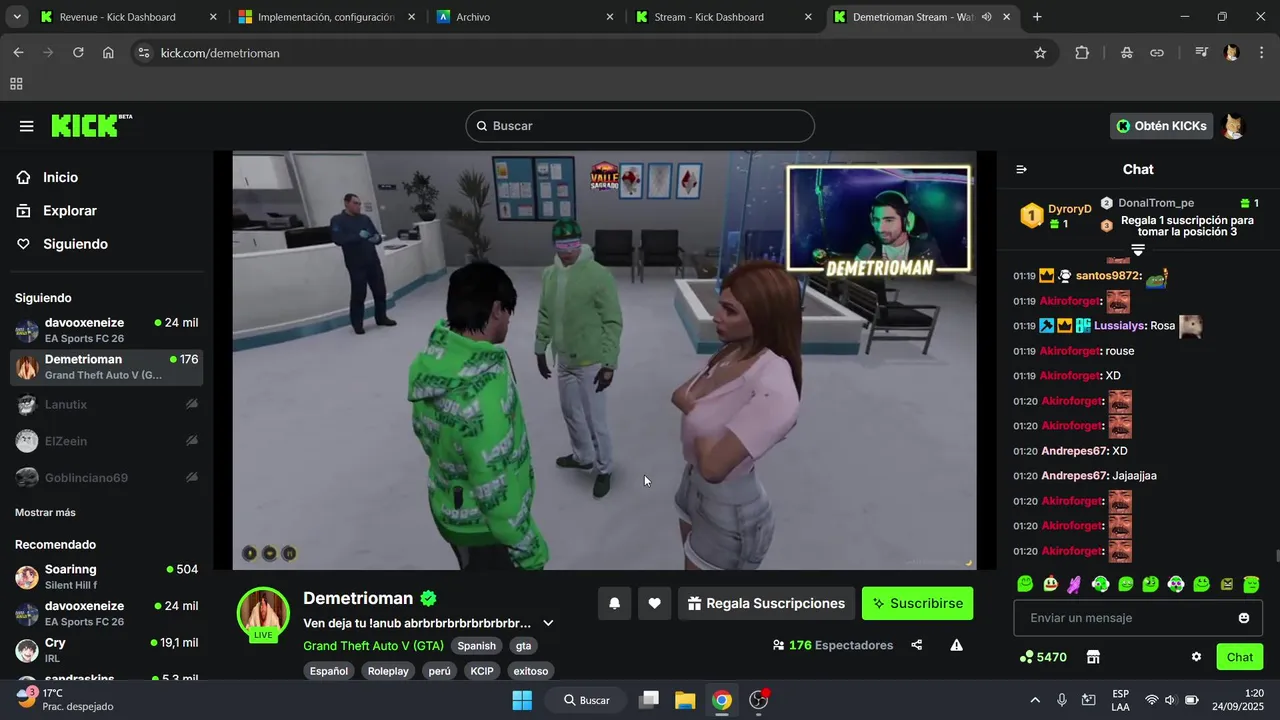
Task: Open the channel points shop icon
Action: [x=1093, y=657]
